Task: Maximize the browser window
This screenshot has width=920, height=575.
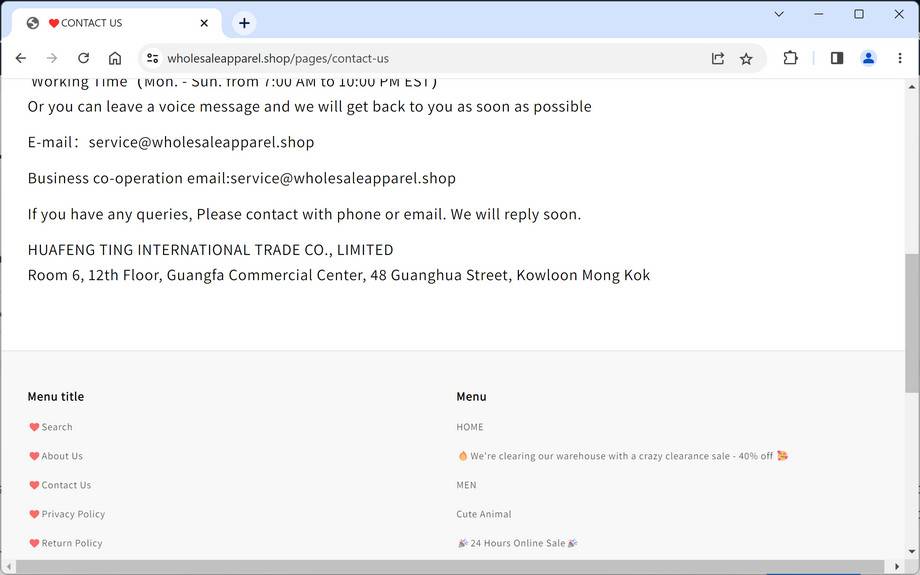Action: pos(859,14)
